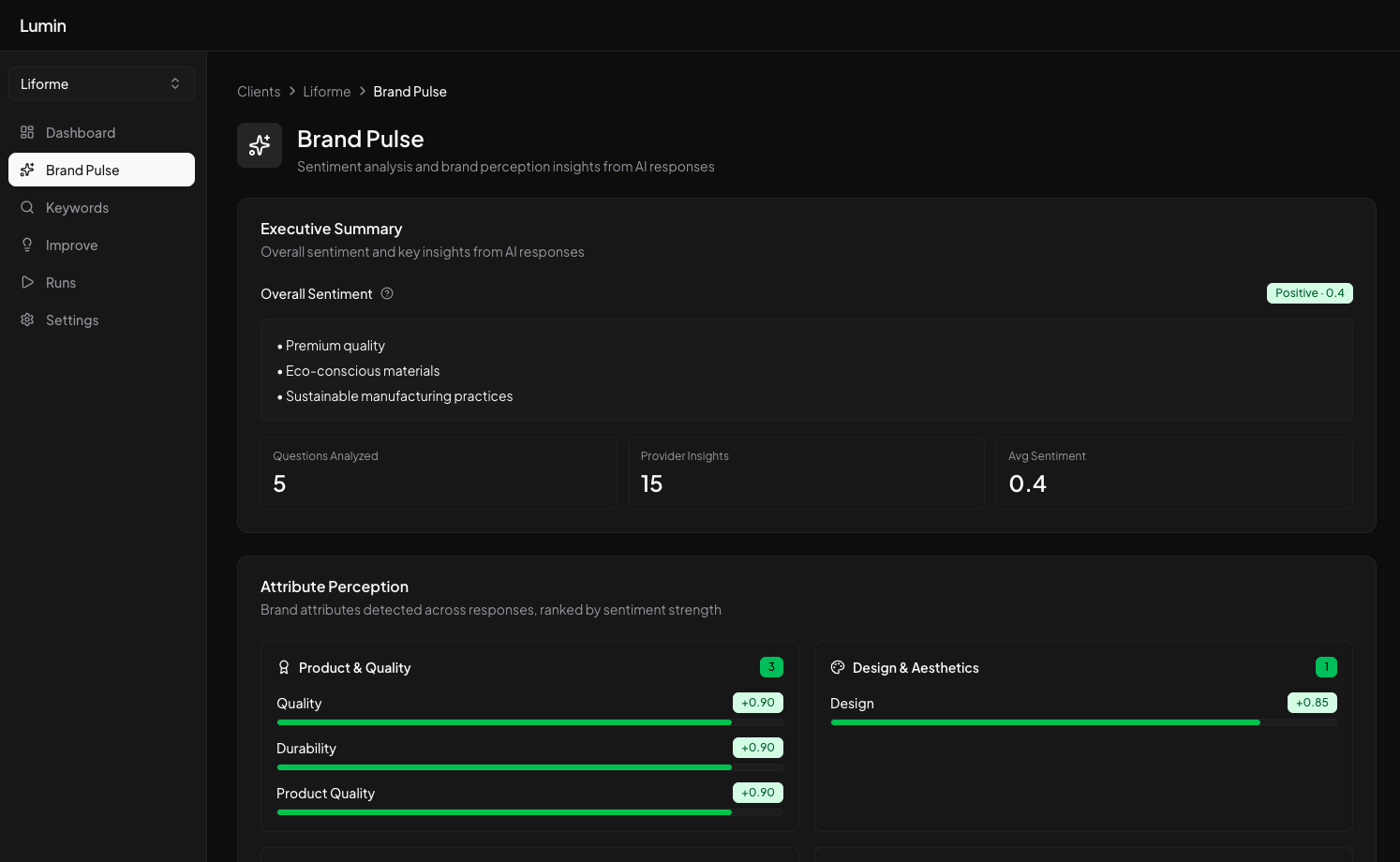
Task: Switch to the Keywords section
Action: point(77,207)
